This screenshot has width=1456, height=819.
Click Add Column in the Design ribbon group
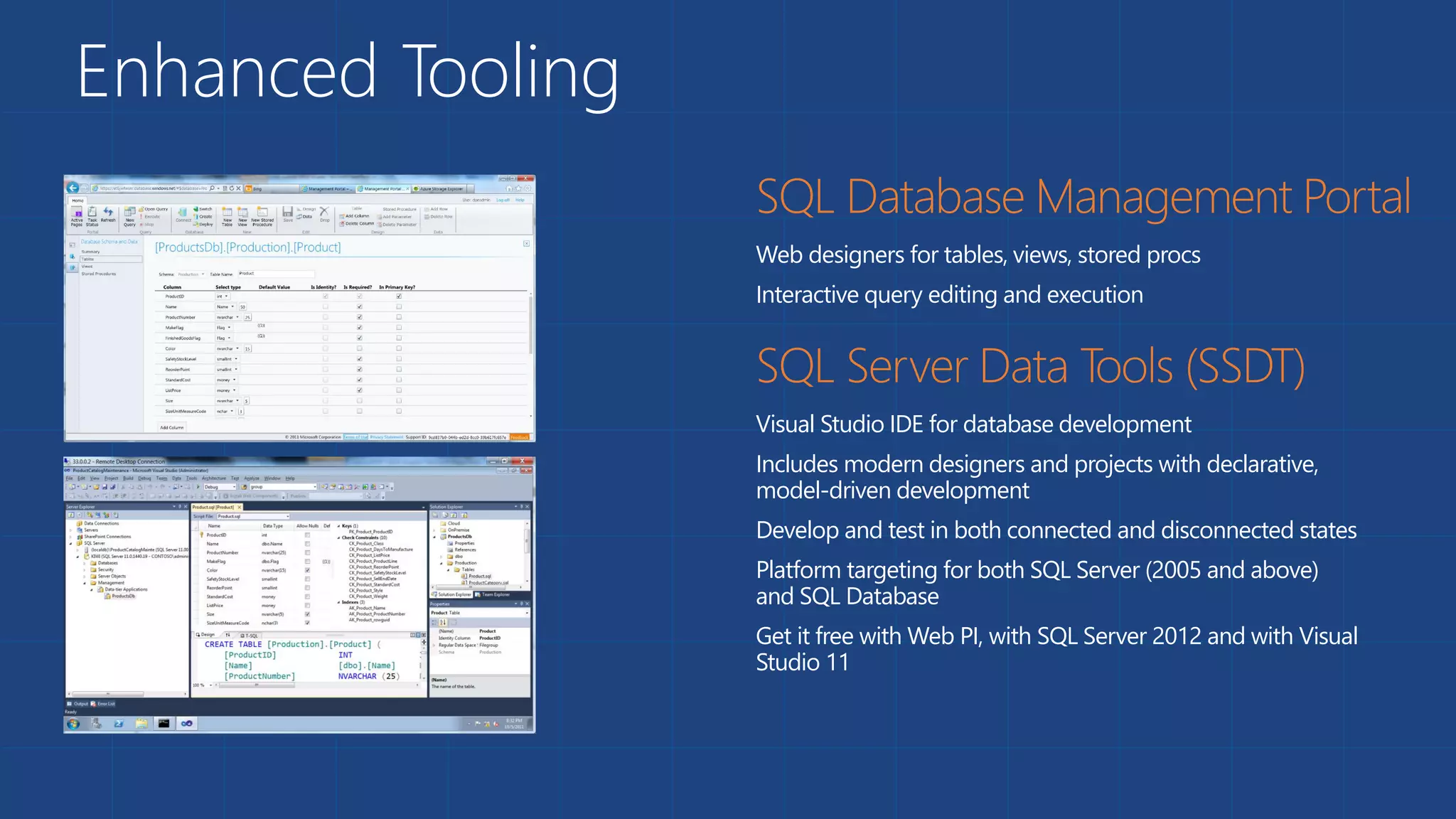tap(354, 216)
